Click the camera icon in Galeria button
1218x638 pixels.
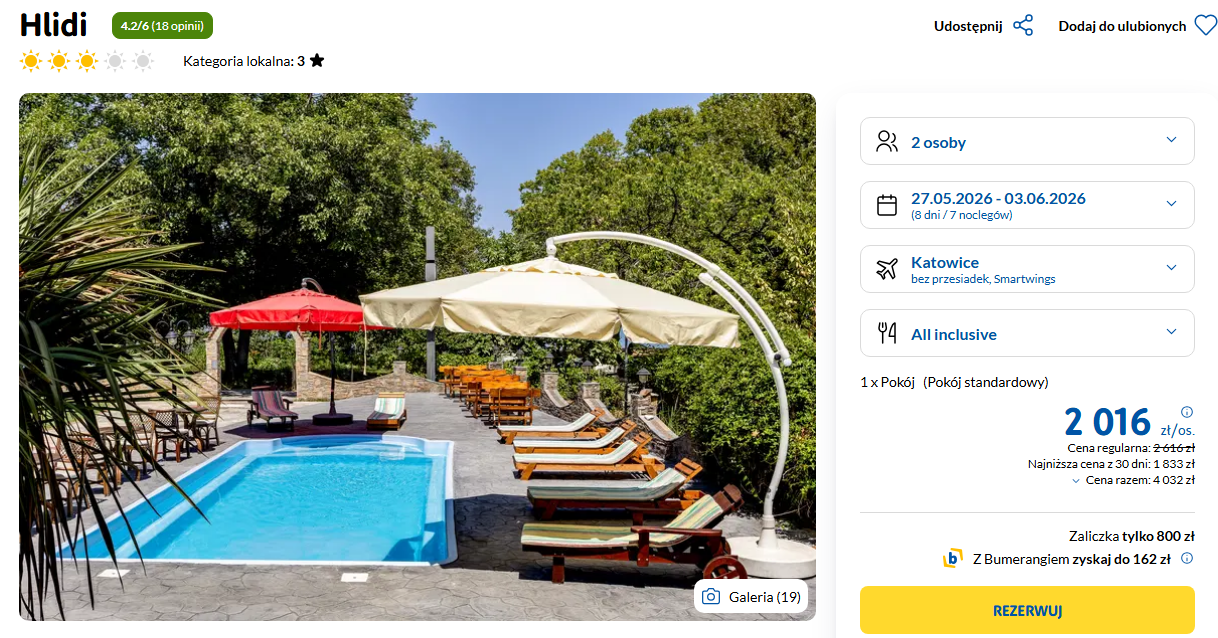coord(711,597)
